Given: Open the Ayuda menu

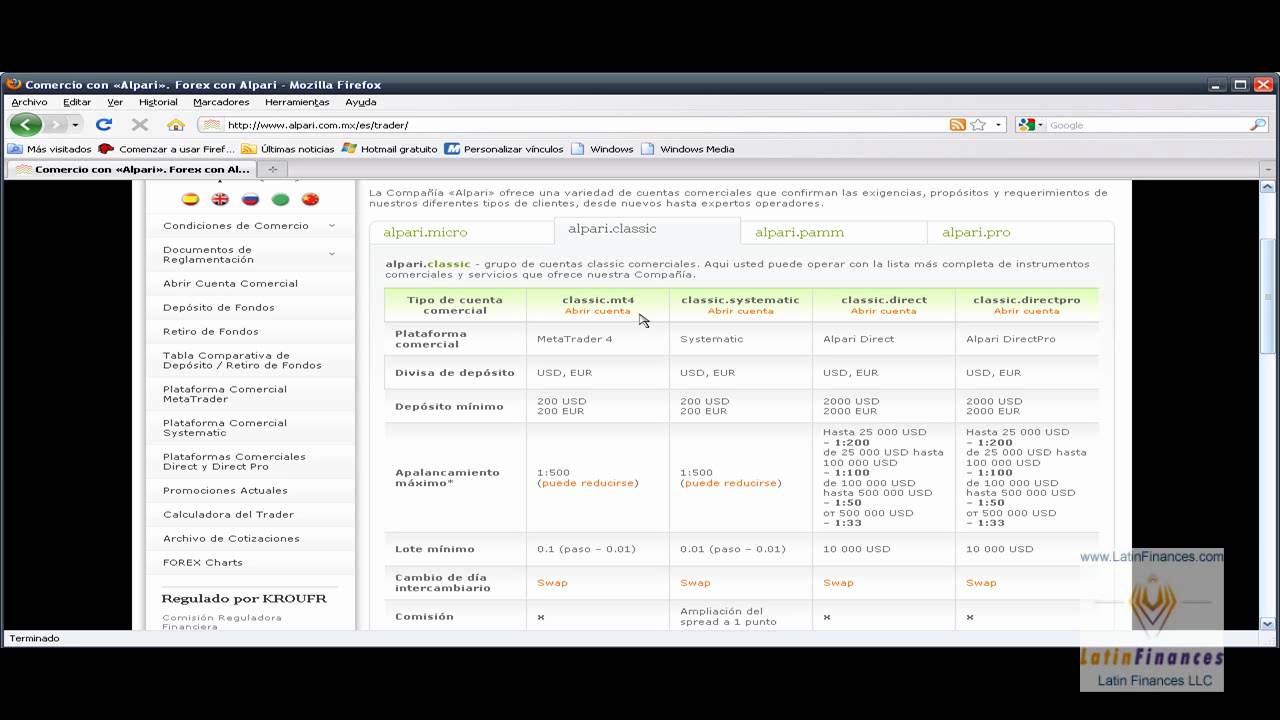Looking at the screenshot, I should click(x=361, y=102).
